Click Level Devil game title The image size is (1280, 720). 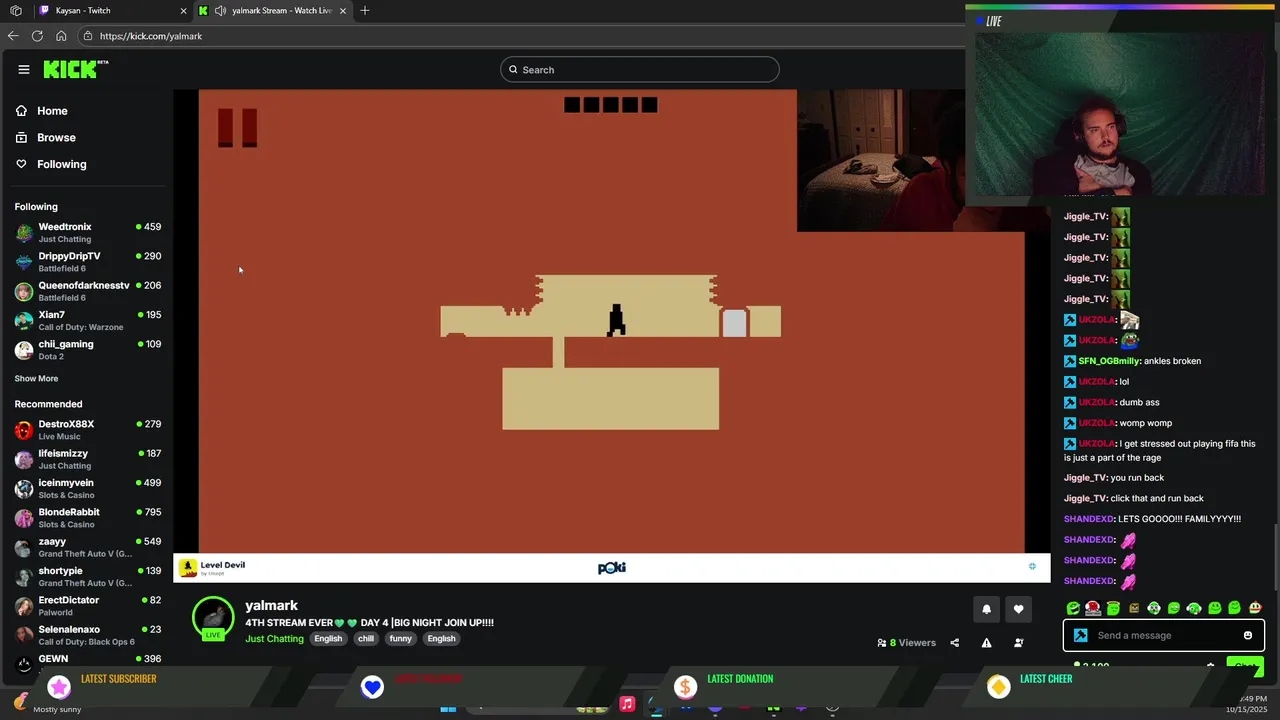[x=223, y=565]
